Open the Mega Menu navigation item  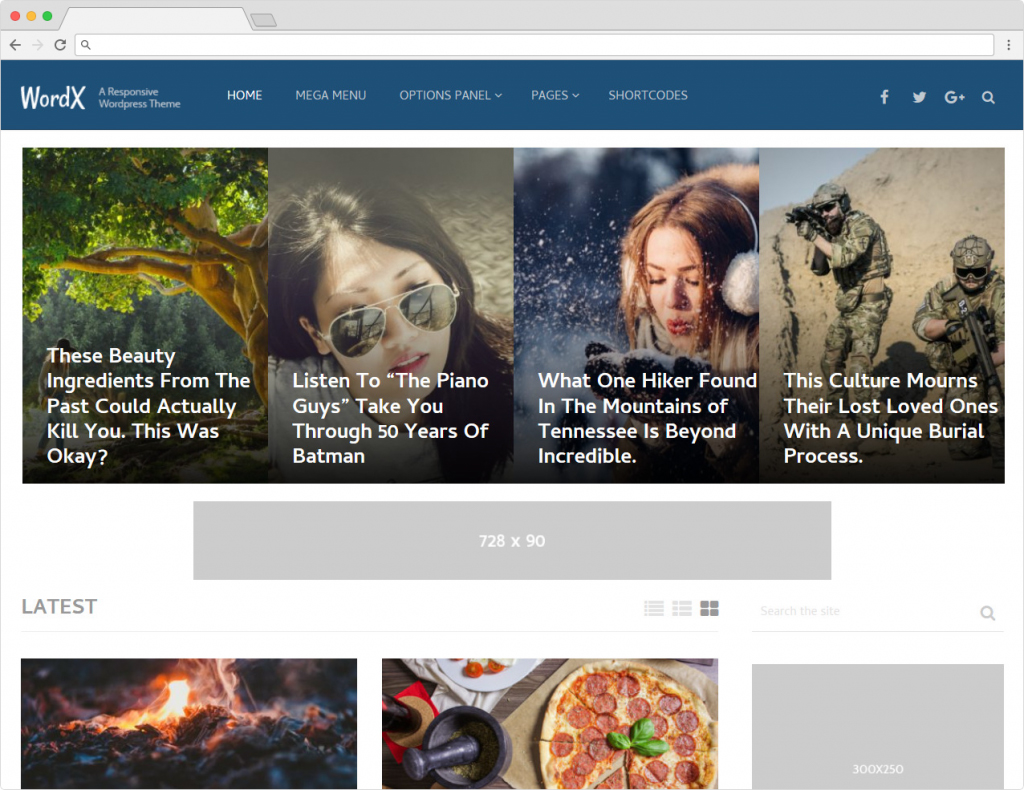pos(330,96)
